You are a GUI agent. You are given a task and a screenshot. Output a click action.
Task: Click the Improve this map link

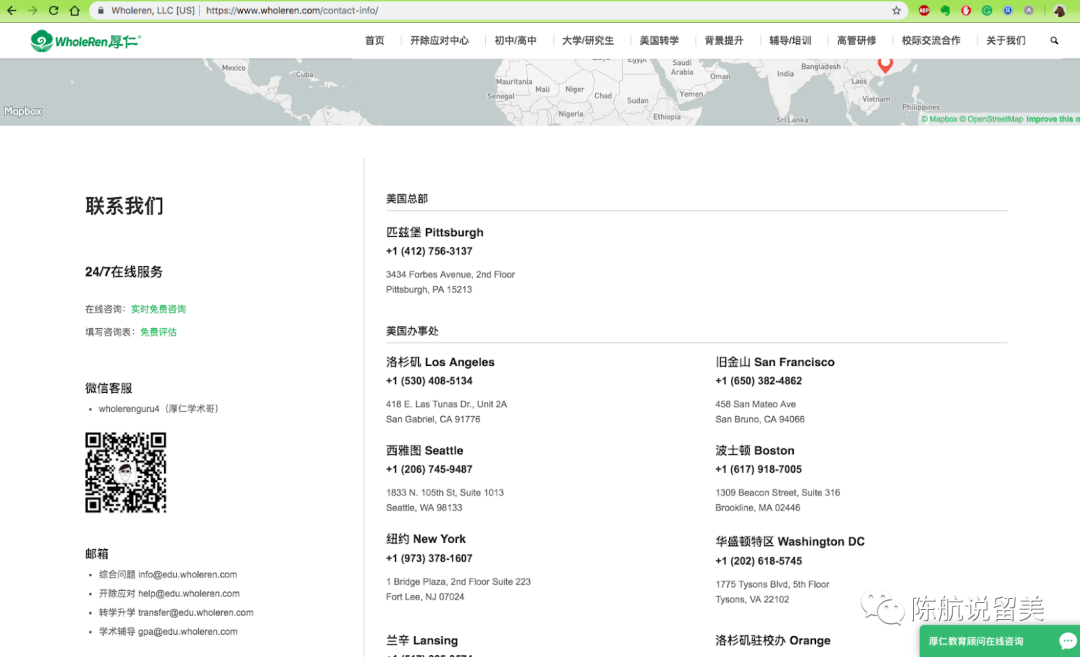(x=1051, y=119)
